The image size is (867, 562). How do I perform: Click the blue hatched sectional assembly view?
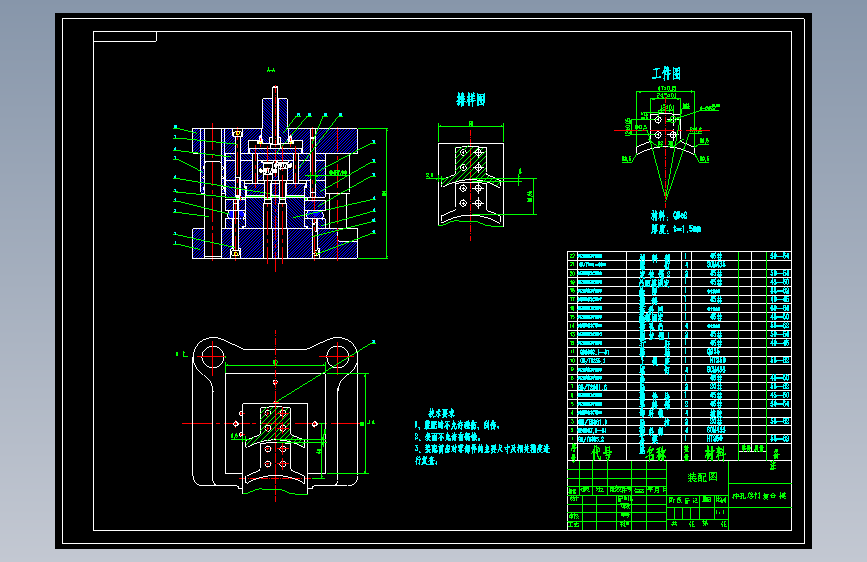[x=275, y=194]
